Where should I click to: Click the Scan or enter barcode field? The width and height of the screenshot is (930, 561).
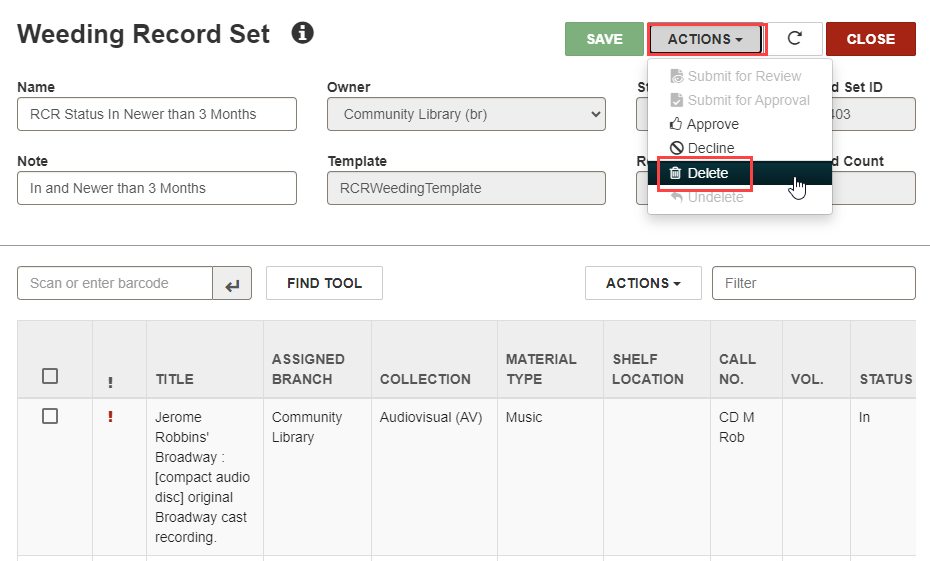pos(115,283)
